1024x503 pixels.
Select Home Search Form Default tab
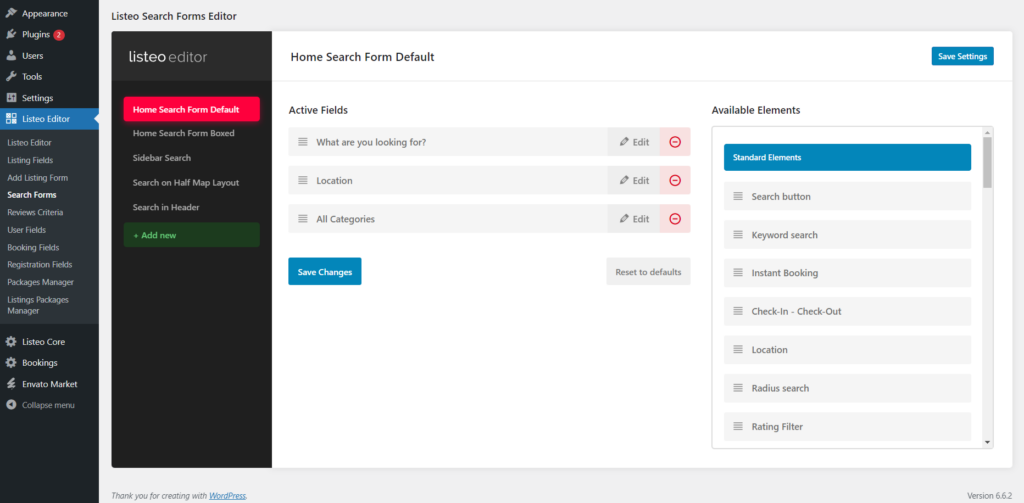pyautogui.click(x=191, y=109)
